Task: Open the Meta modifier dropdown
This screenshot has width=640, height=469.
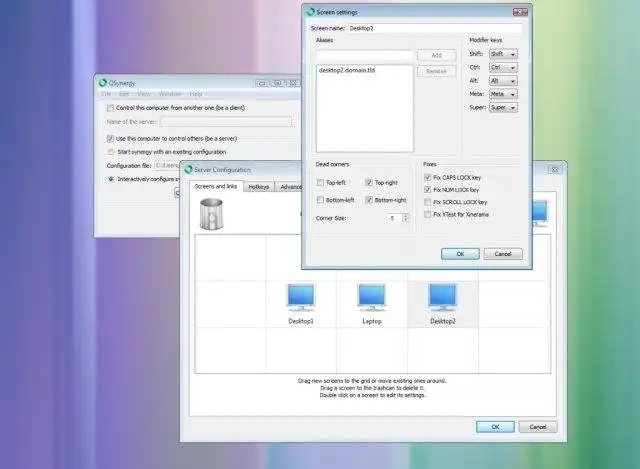Action: click(x=503, y=94)
